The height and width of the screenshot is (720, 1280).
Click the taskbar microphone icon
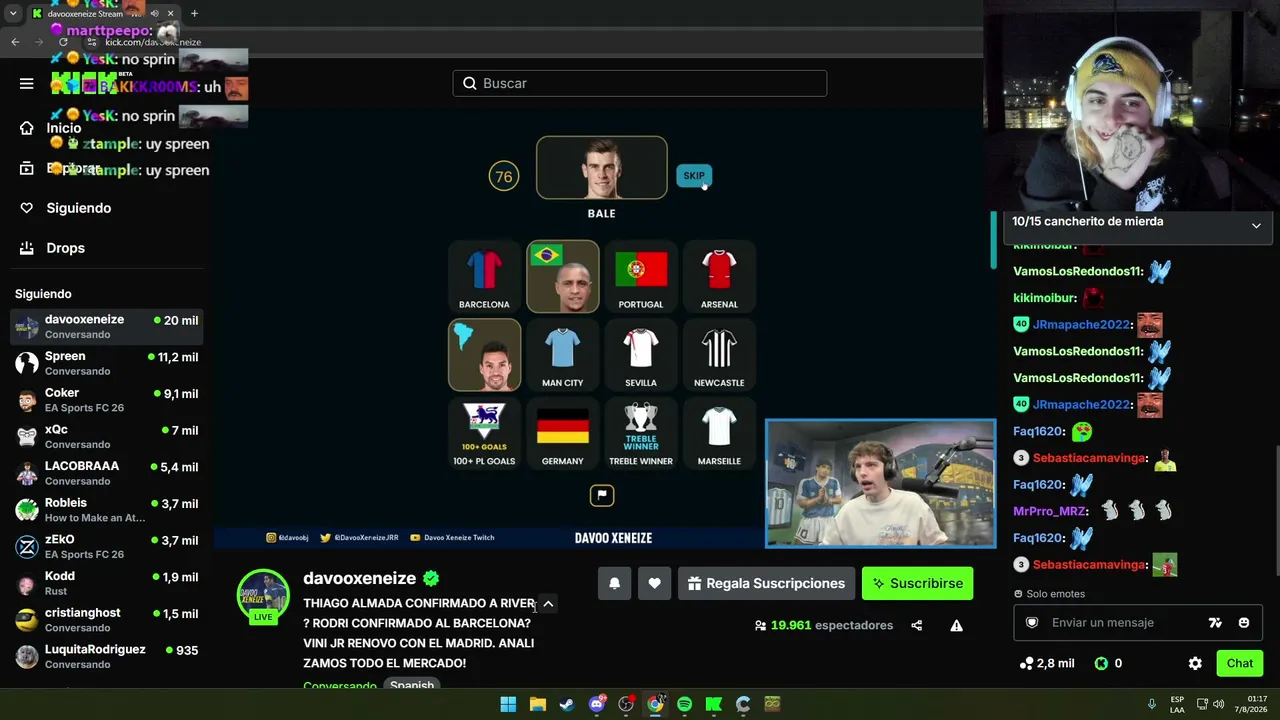pos(1151,704)
